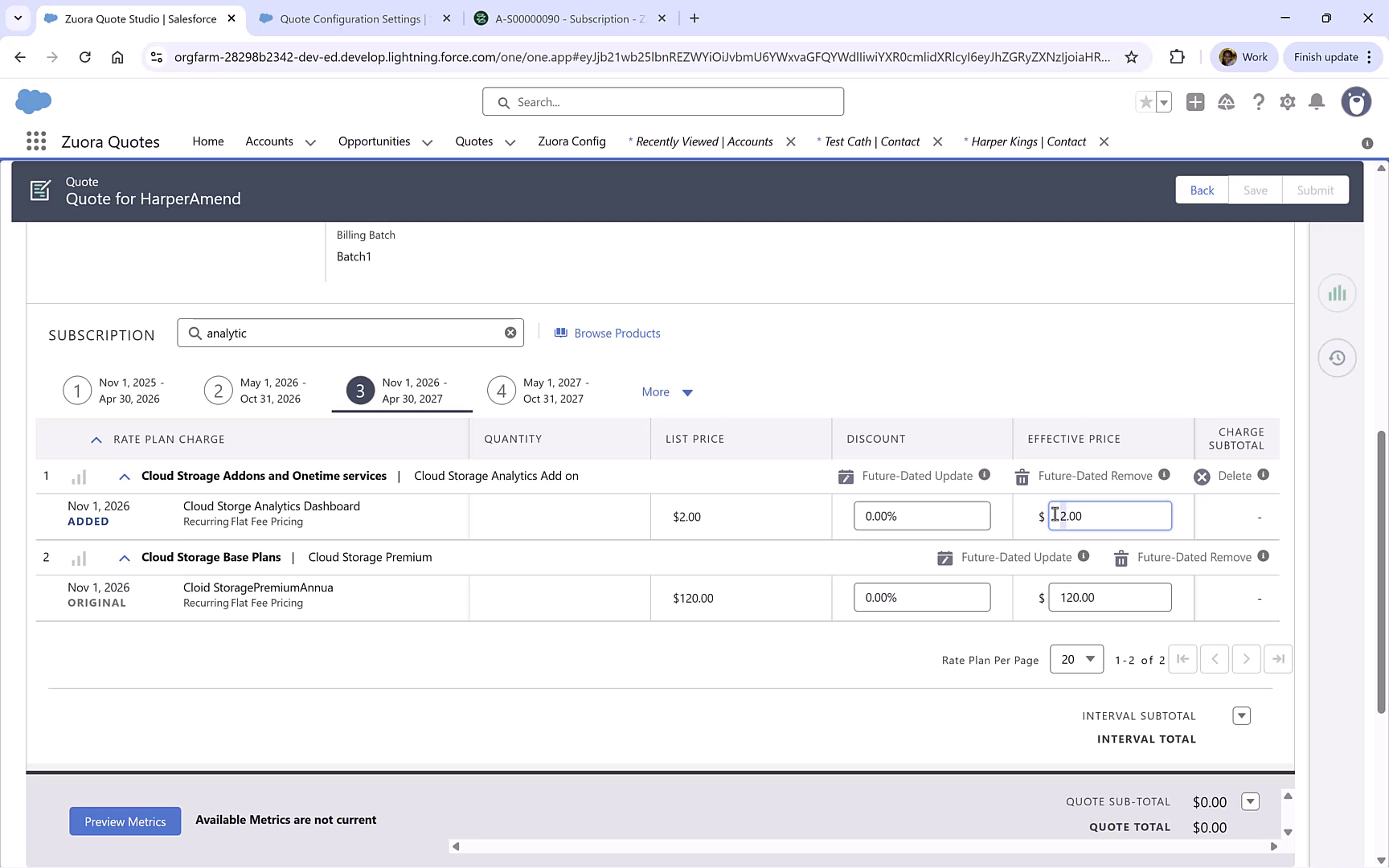Toggle the browser bookmark star
Viewport: 1389px width, 868px height.
click(x=1131, y=57)
